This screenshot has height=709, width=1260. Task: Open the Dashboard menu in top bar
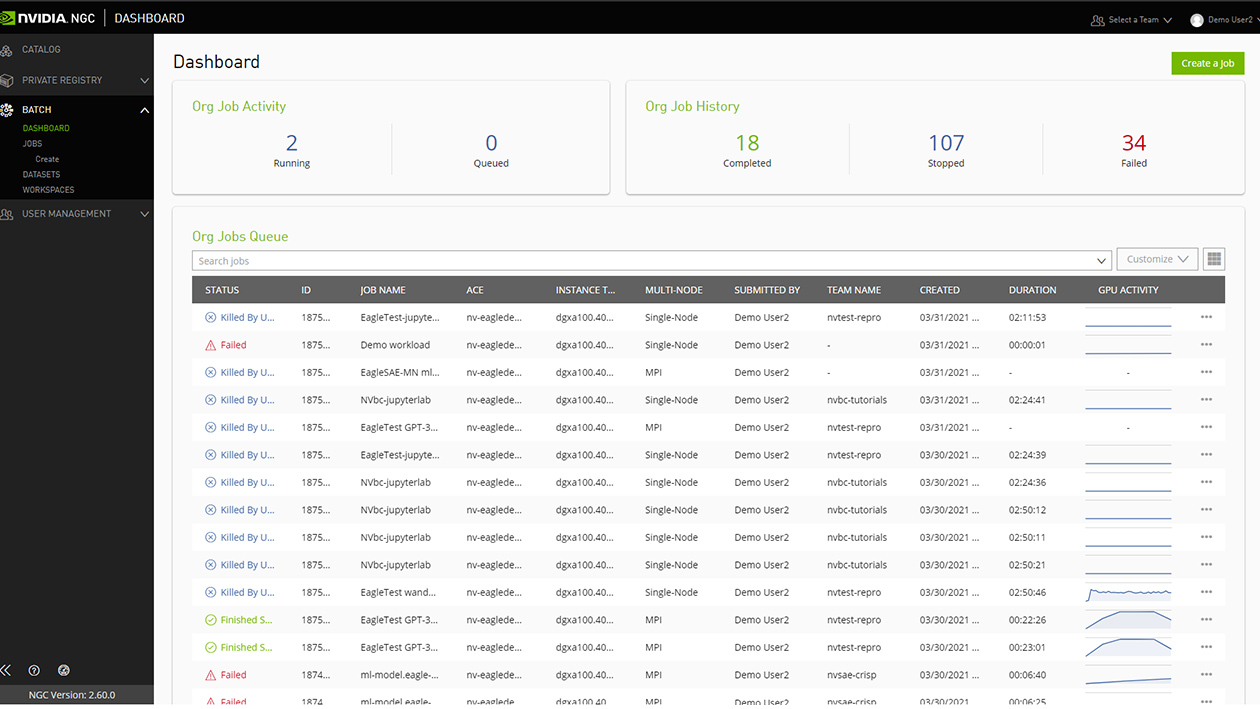click(x=148, y=17)
